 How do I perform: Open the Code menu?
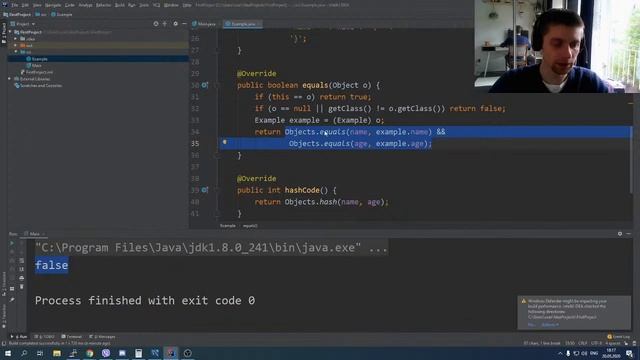pyautogui.click(x=70, y=5)
